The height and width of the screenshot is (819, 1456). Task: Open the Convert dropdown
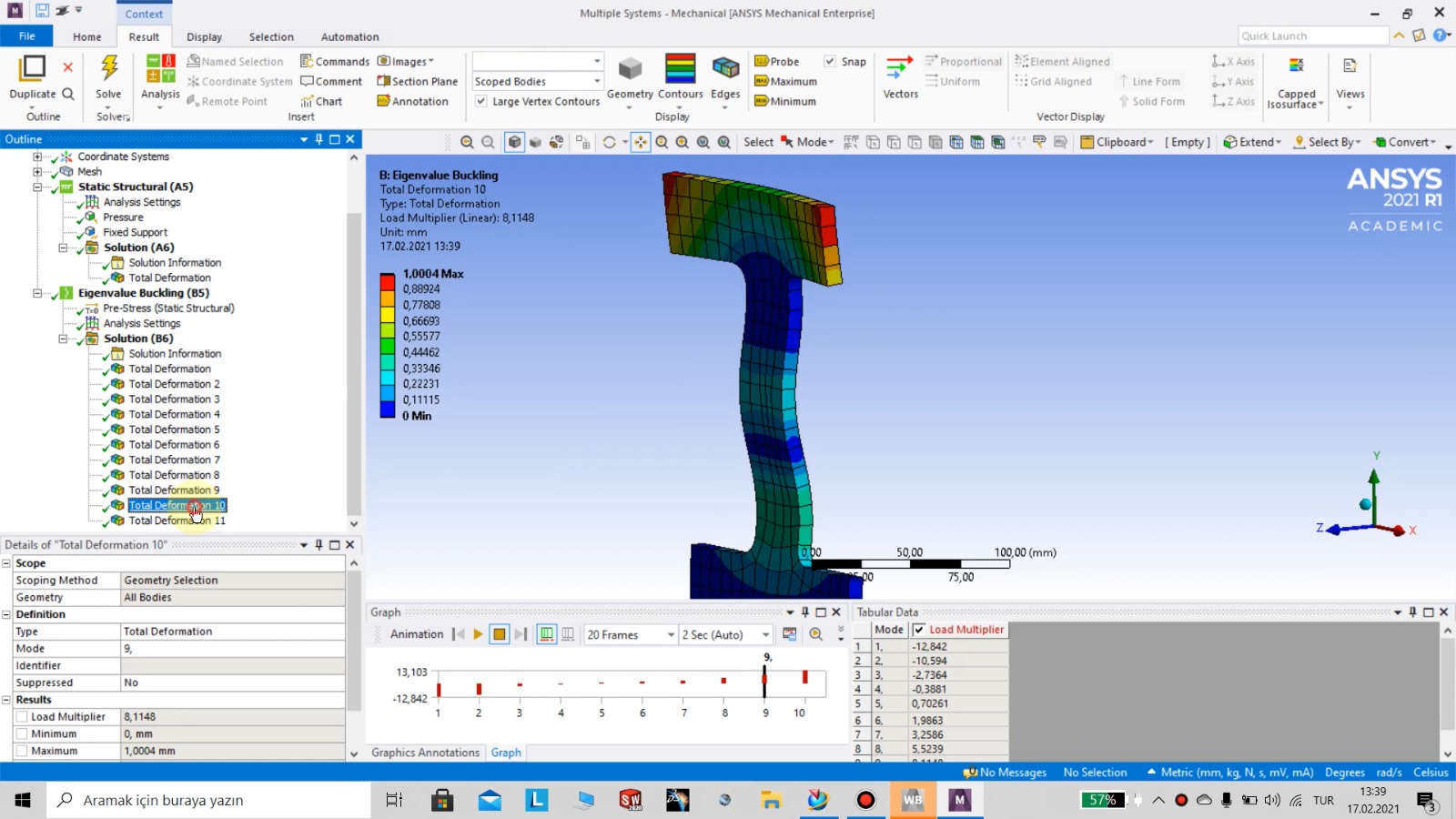[1405, 142]
